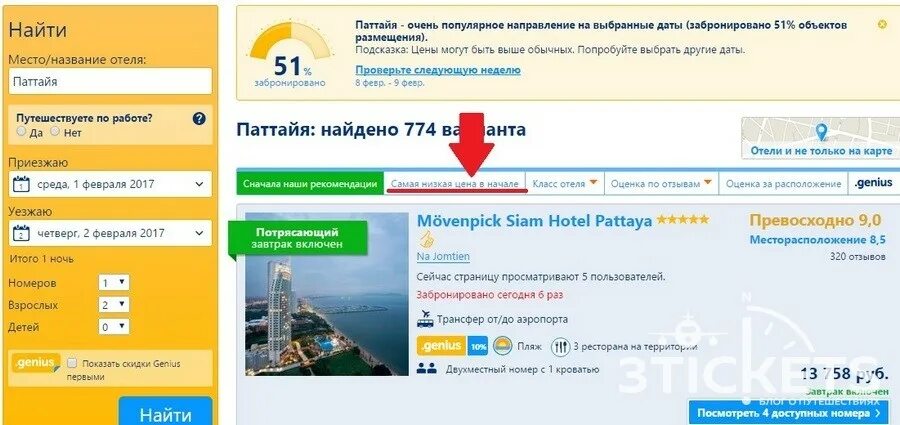The height and width of the screenshot is (425, 900).
Task: Check 'Показать скидки Genius первыми' box
Action: click(72, 363)
